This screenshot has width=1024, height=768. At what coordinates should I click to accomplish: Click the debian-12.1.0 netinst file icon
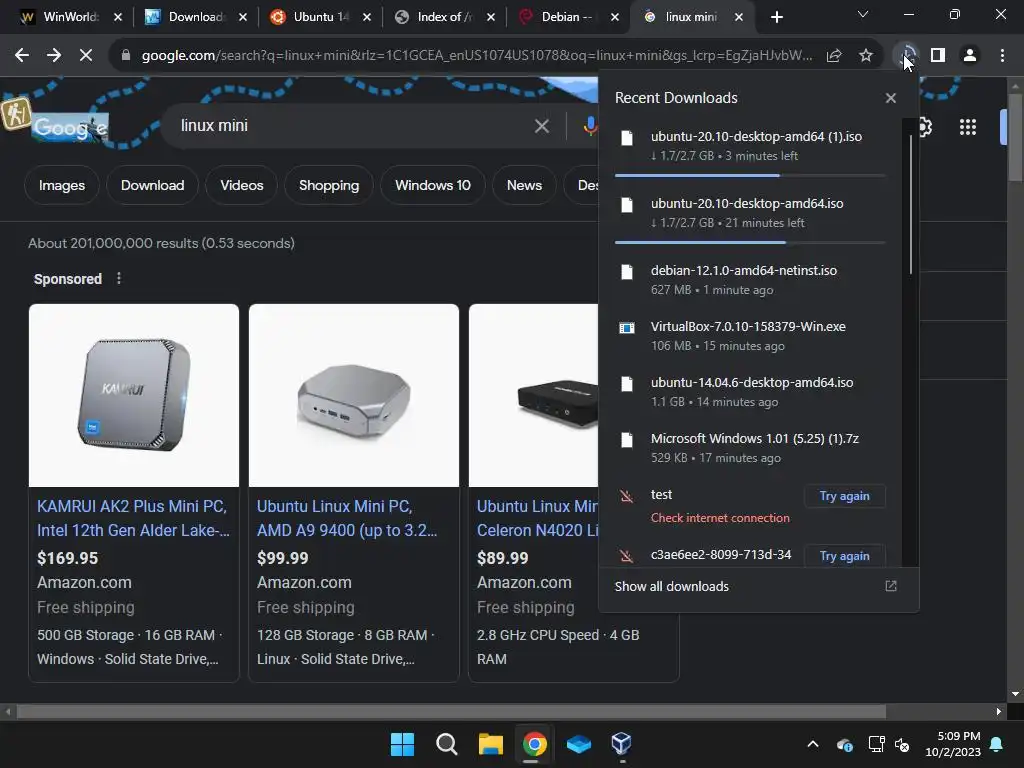click(x=626, y=272)
